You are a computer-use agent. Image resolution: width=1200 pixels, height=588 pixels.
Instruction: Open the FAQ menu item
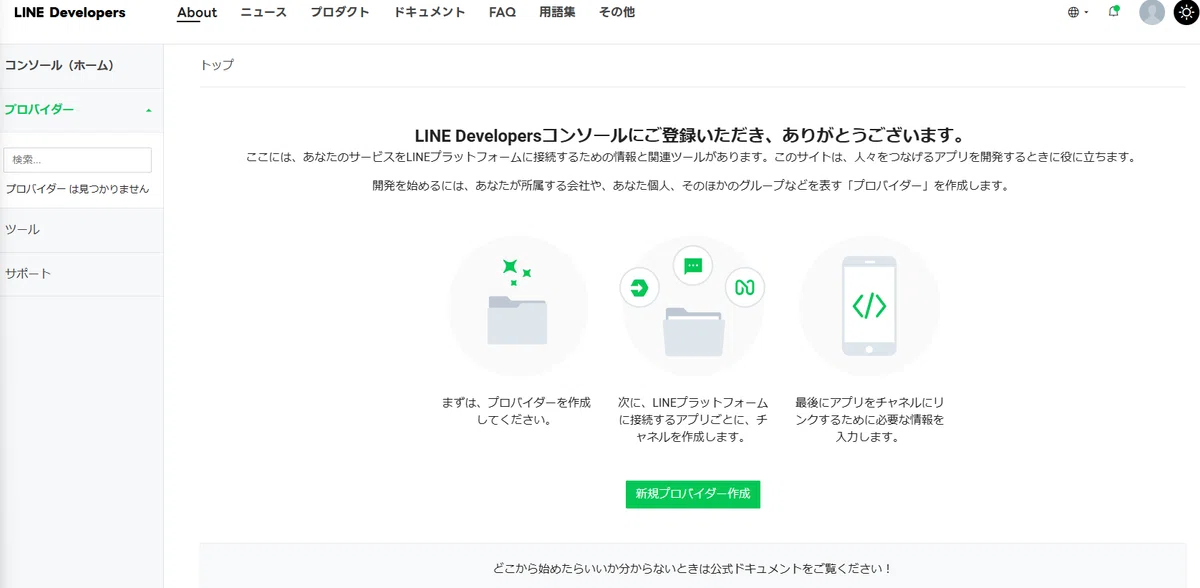tap(502, 13)
